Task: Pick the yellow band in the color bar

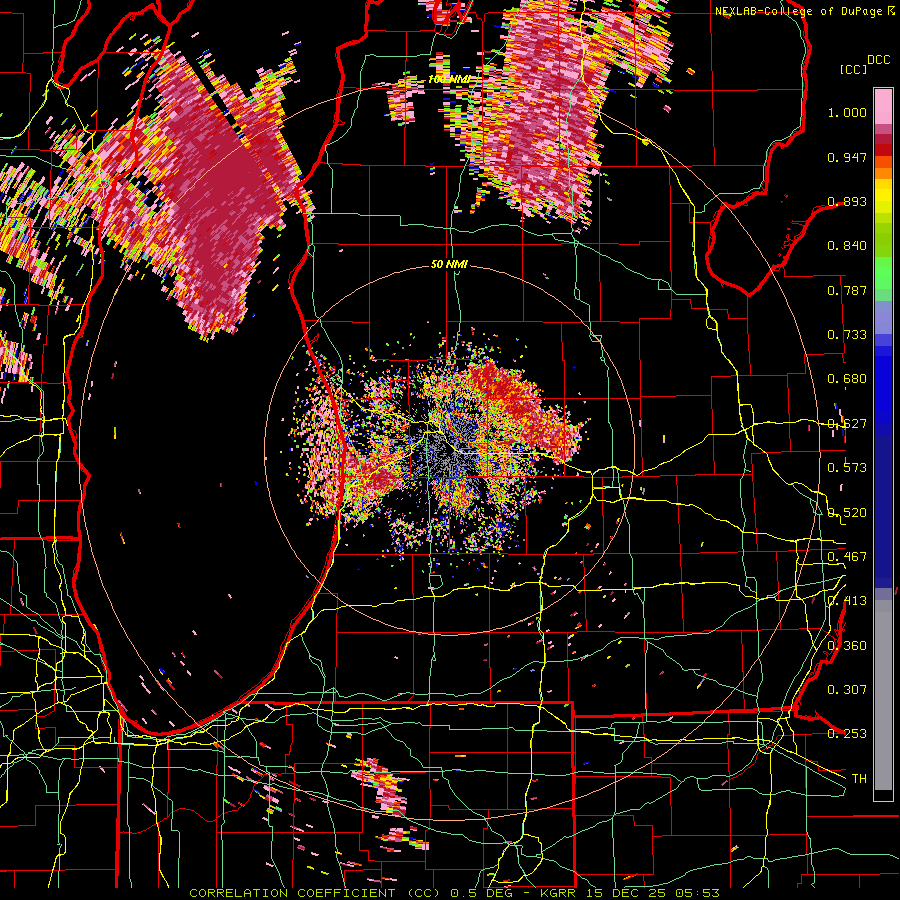Action: tap(883, 200)
